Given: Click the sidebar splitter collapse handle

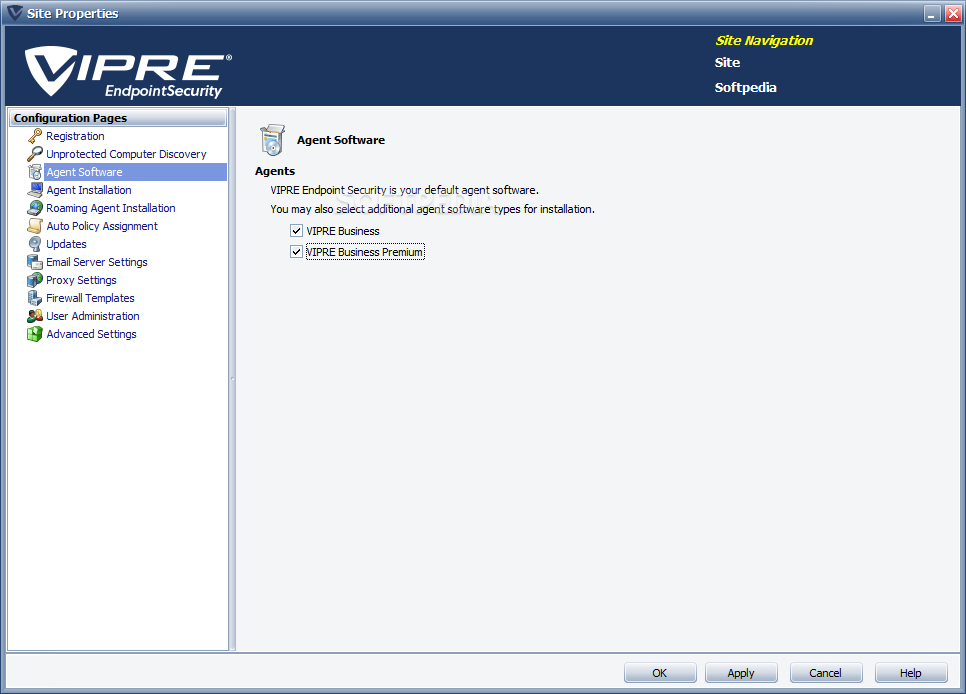Looking at the screenshot, I should point(232,378).
